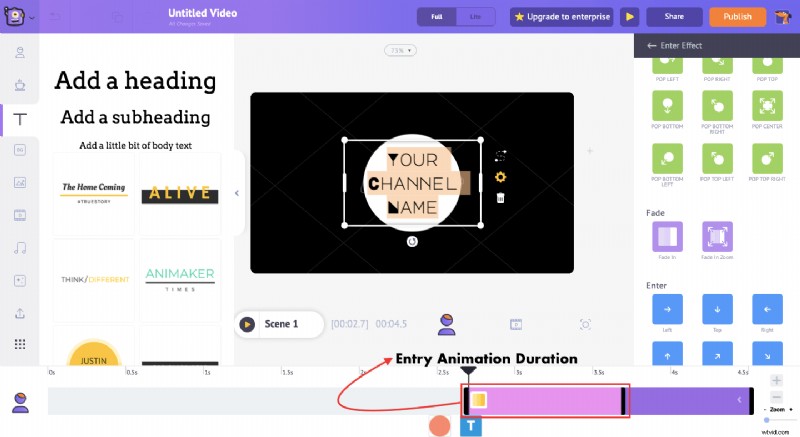This screenshot has height=437, width=800.
Task: Switch to video timeline icon
Action: tap(516, 324)
